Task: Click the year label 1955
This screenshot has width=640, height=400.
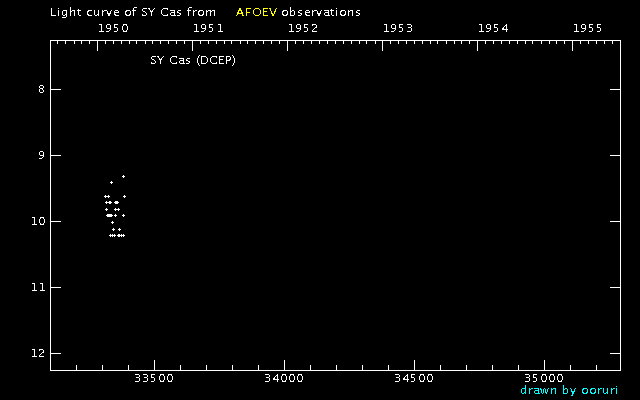Action: point(588,28)
